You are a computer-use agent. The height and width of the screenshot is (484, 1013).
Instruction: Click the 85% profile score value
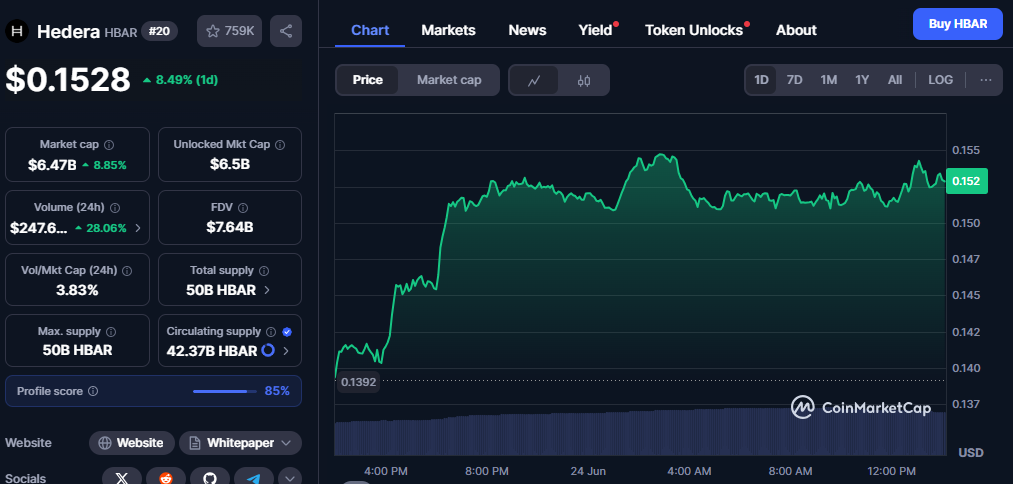pyautogui.click(x=277, y=391)
